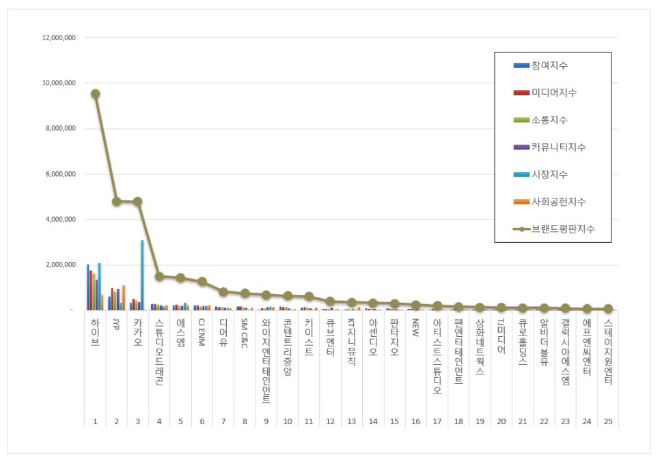Select the line marker above JYP

click(x=116, y=201)
